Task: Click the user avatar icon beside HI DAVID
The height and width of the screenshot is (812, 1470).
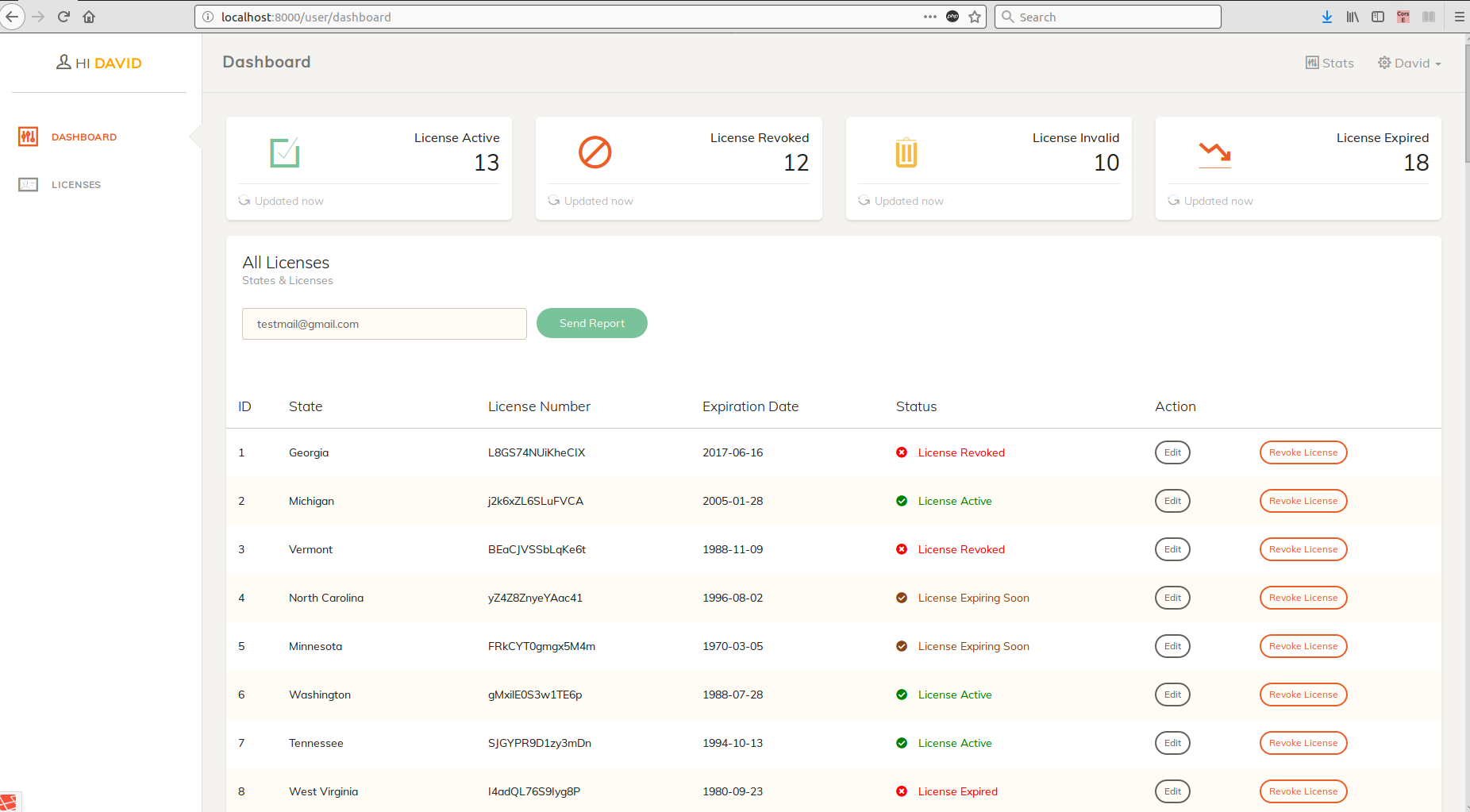Action: coord(64,62)
